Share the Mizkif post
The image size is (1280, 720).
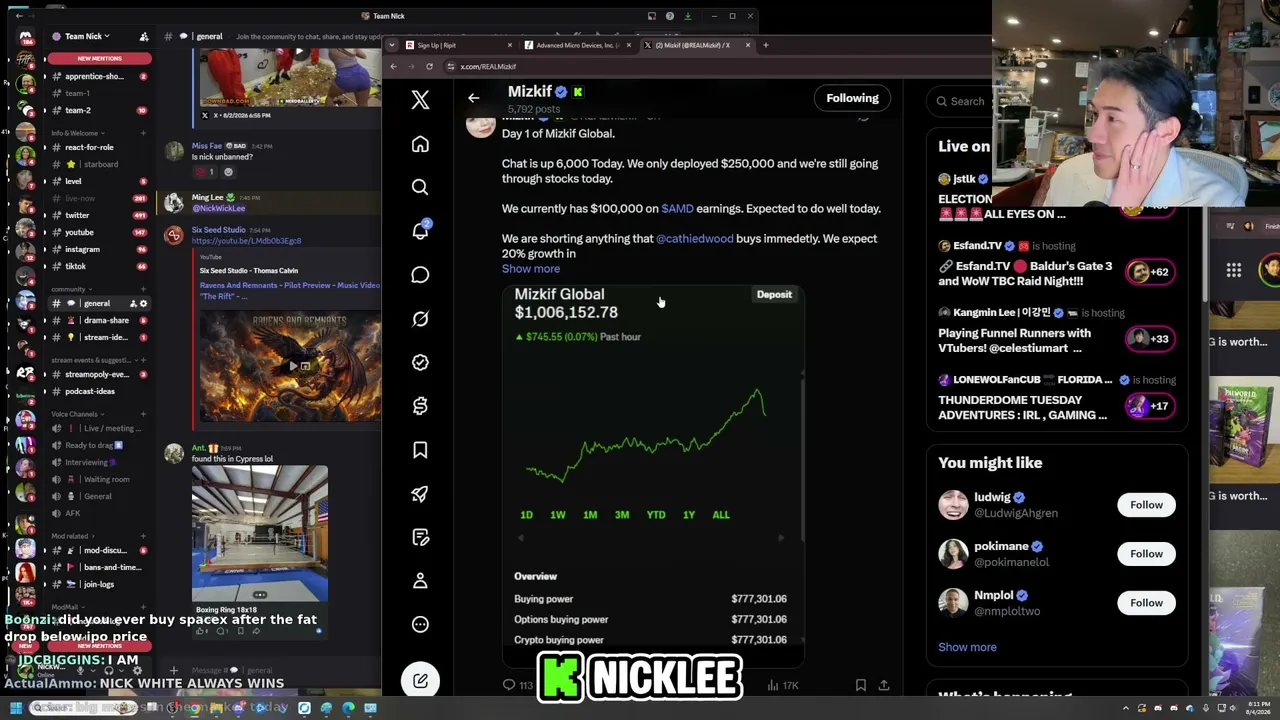pos(884,685)
